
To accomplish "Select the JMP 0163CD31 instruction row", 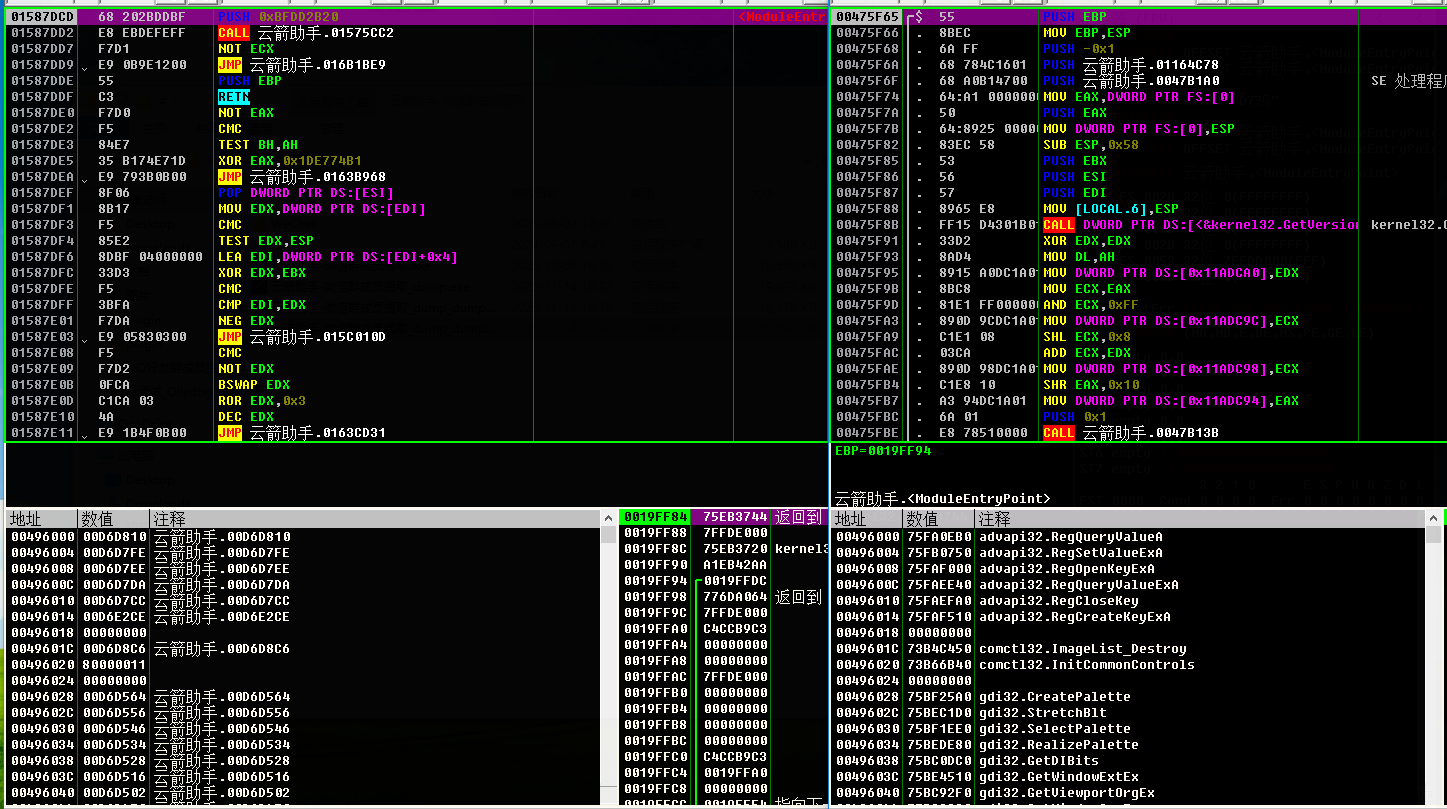I will pyautogui.click(x=315, y=433).
